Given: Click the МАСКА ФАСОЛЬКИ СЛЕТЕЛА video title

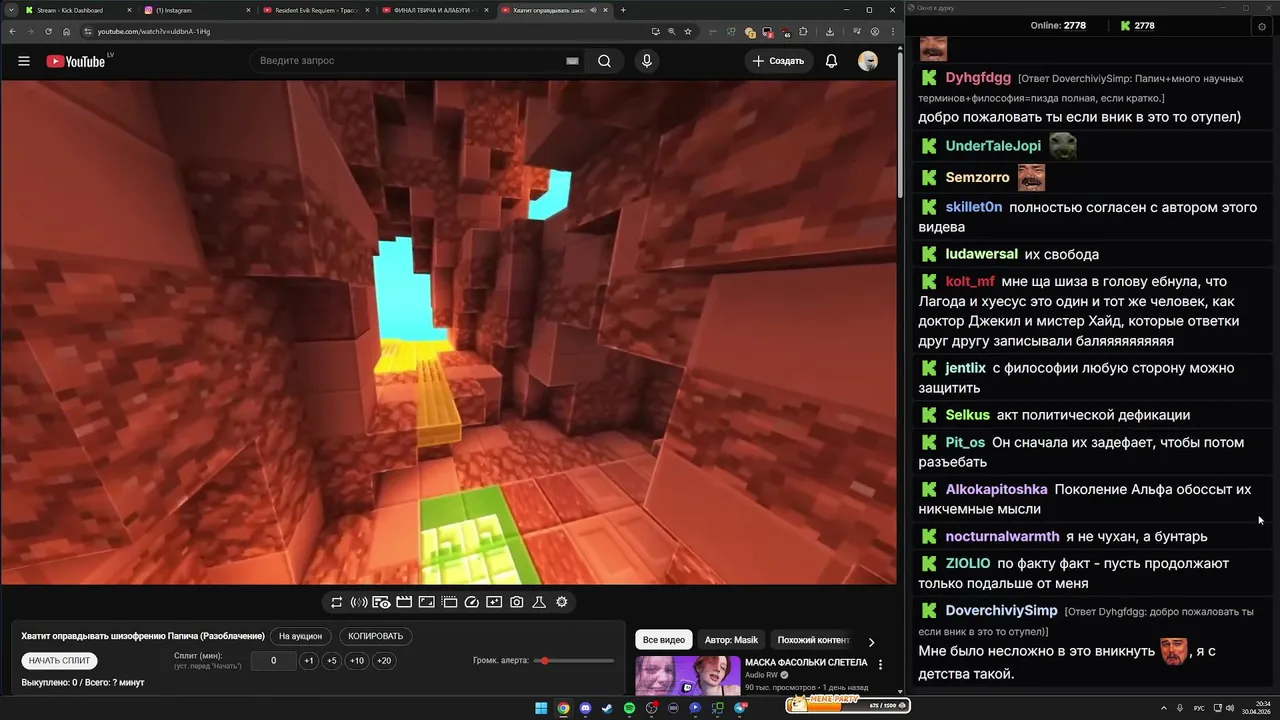Looking at the screenshot, I should click(806, 663).
